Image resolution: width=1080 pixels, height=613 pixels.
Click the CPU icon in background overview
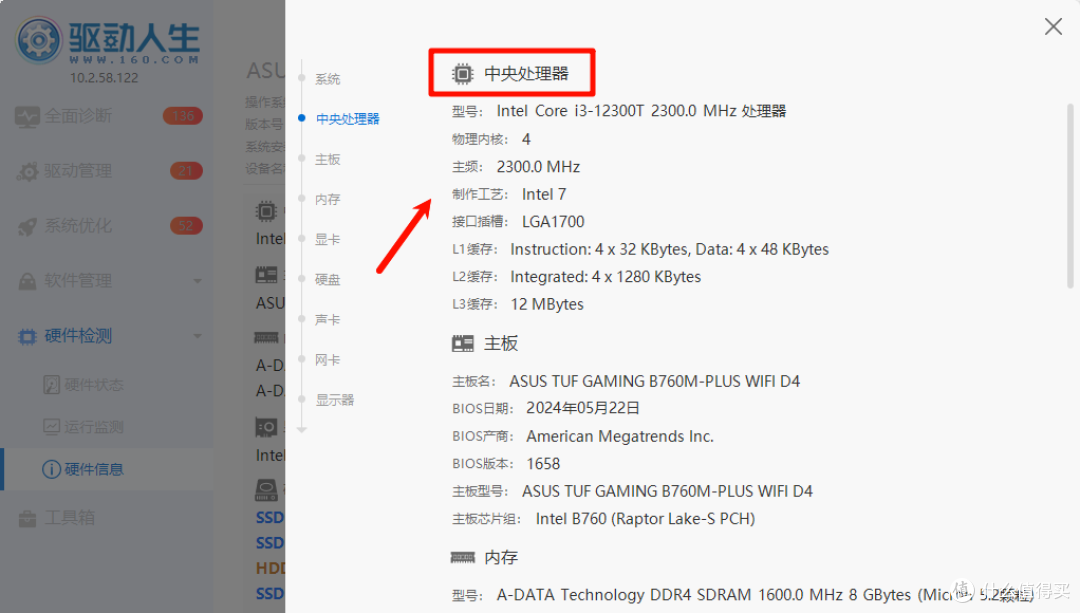pyautogui.click(x=267, y=211)
